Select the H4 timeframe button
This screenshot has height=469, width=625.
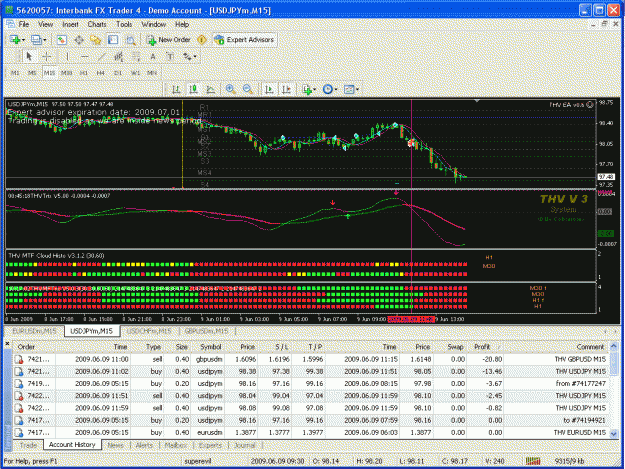click(100, 73)
